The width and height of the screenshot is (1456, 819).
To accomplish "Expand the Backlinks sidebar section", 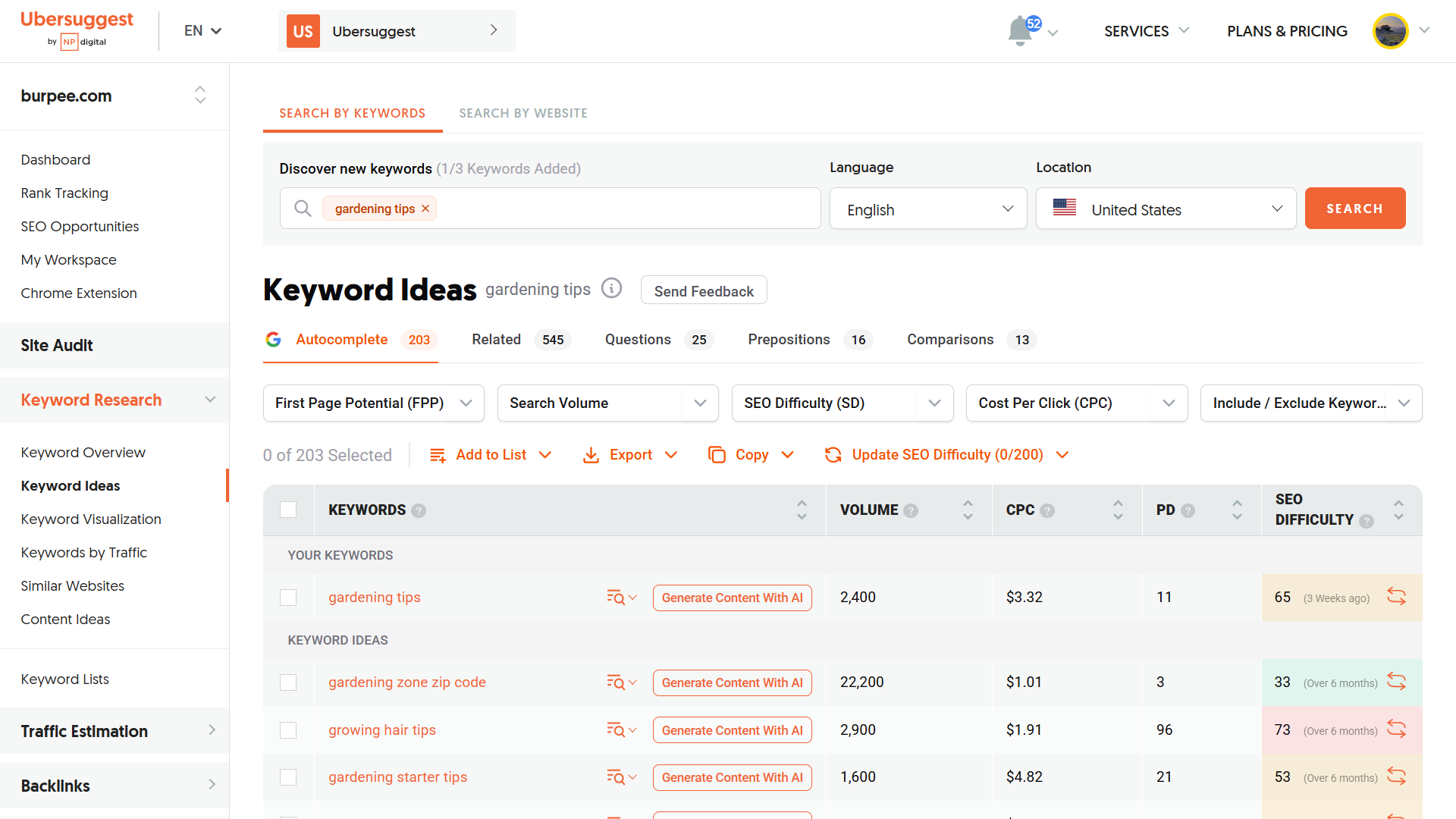I will tap(115, 786).
